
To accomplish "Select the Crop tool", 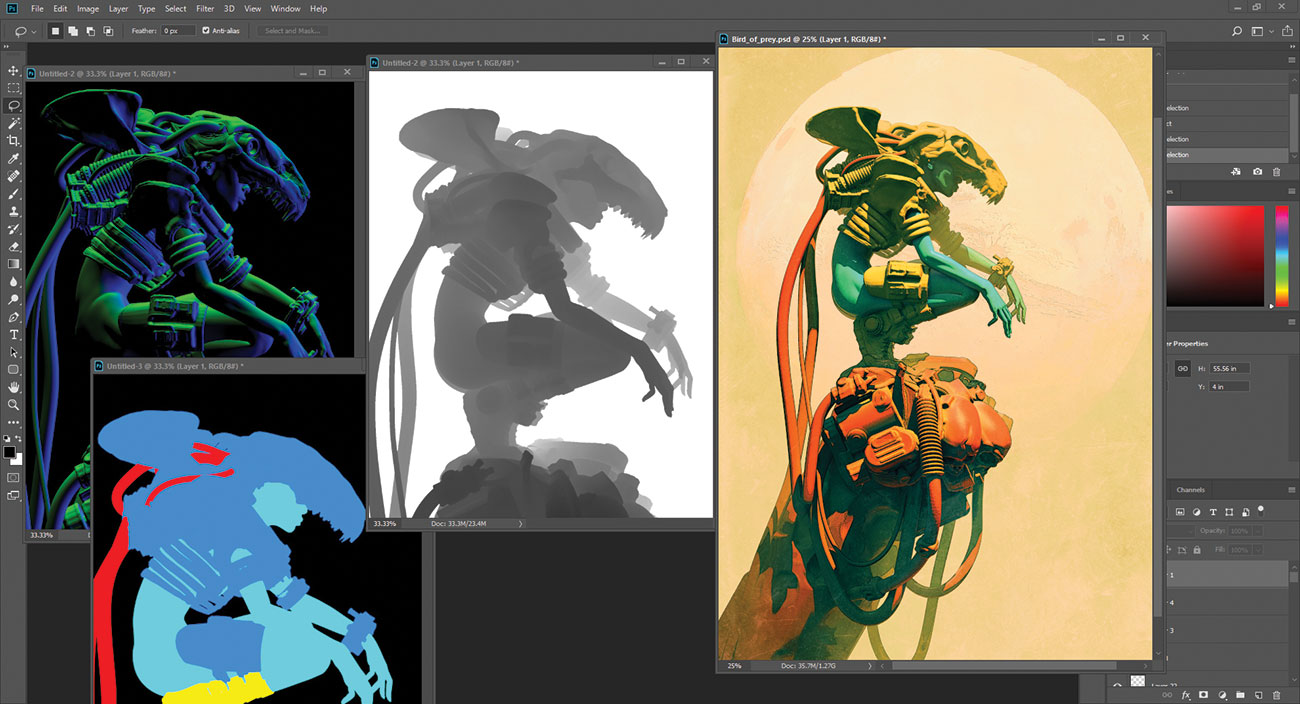I will [x=14, y=141].
